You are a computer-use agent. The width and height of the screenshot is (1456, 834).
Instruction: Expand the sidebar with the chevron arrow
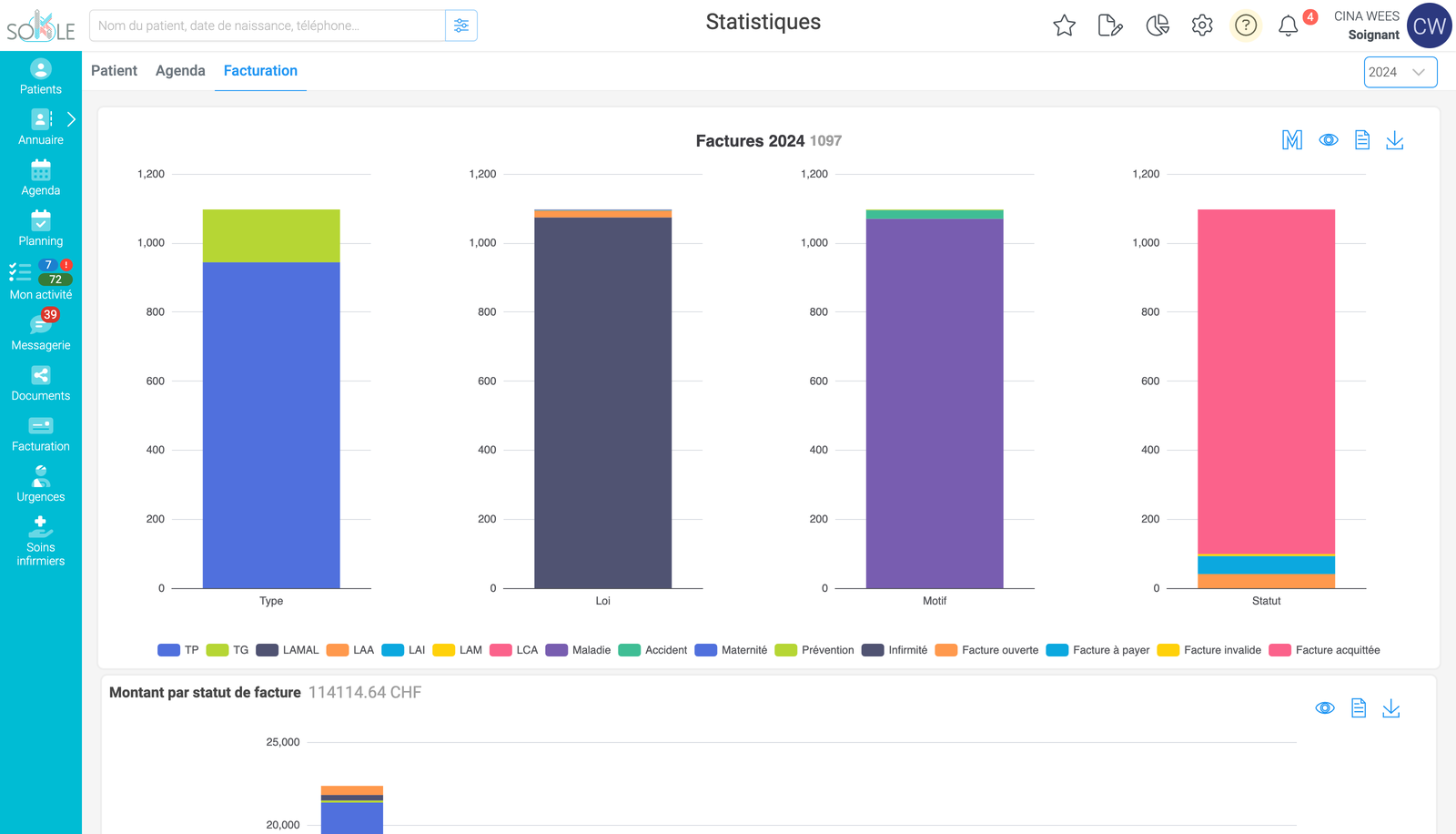(71, 119)
